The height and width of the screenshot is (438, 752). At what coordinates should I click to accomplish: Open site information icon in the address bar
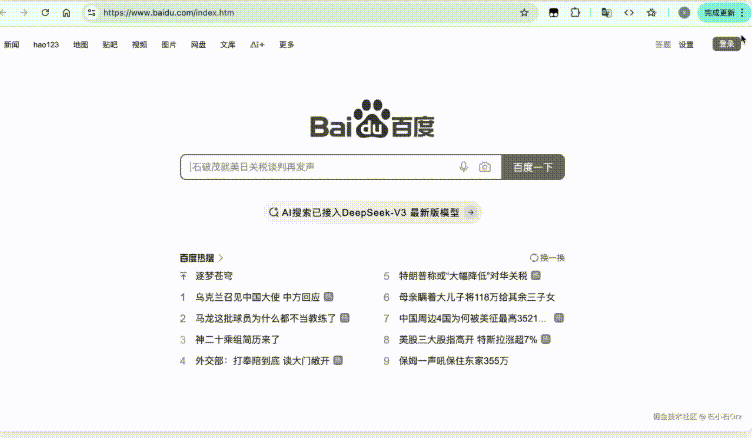91,12
